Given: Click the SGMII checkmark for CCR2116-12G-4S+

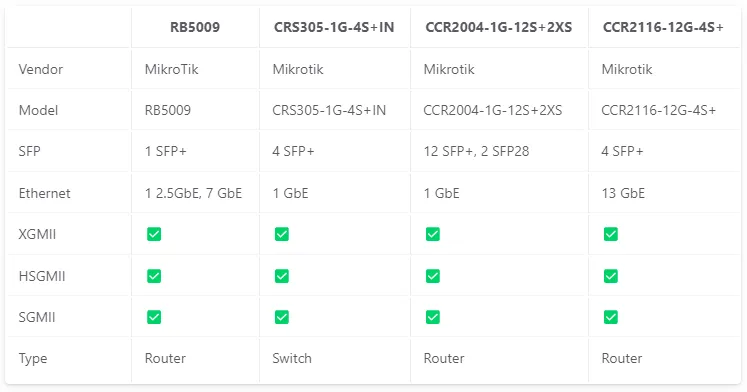Looking at the screenshot, I should click(611, 317).
